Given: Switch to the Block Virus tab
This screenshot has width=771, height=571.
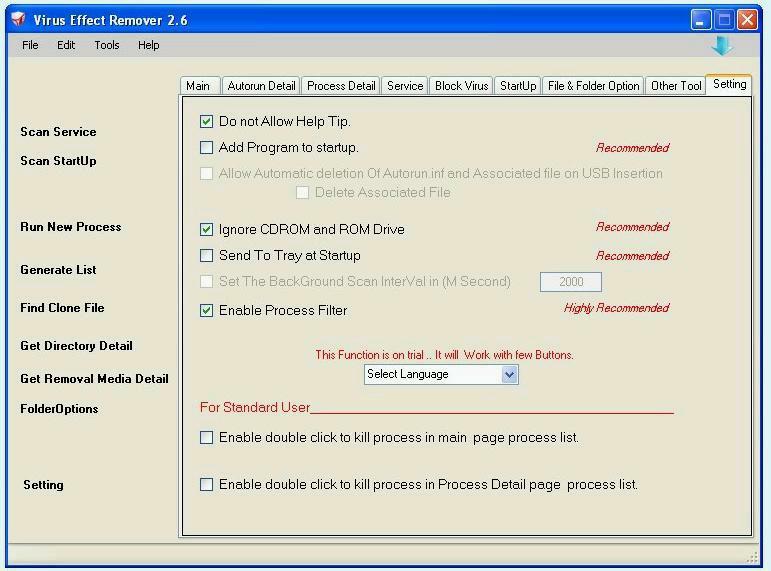Looking at the screenshot, I should pos(461,86).
